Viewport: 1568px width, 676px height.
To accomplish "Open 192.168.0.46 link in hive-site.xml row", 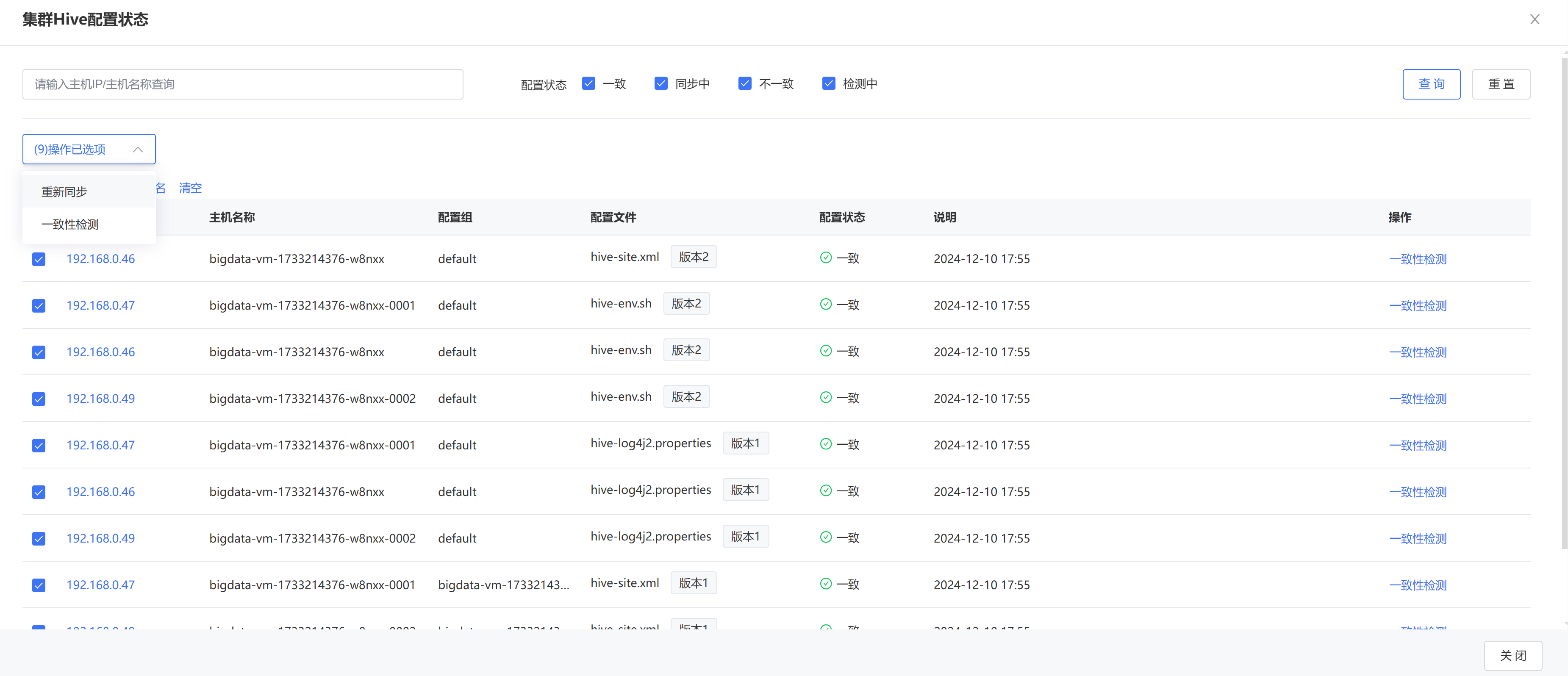I will coord(100,259).
